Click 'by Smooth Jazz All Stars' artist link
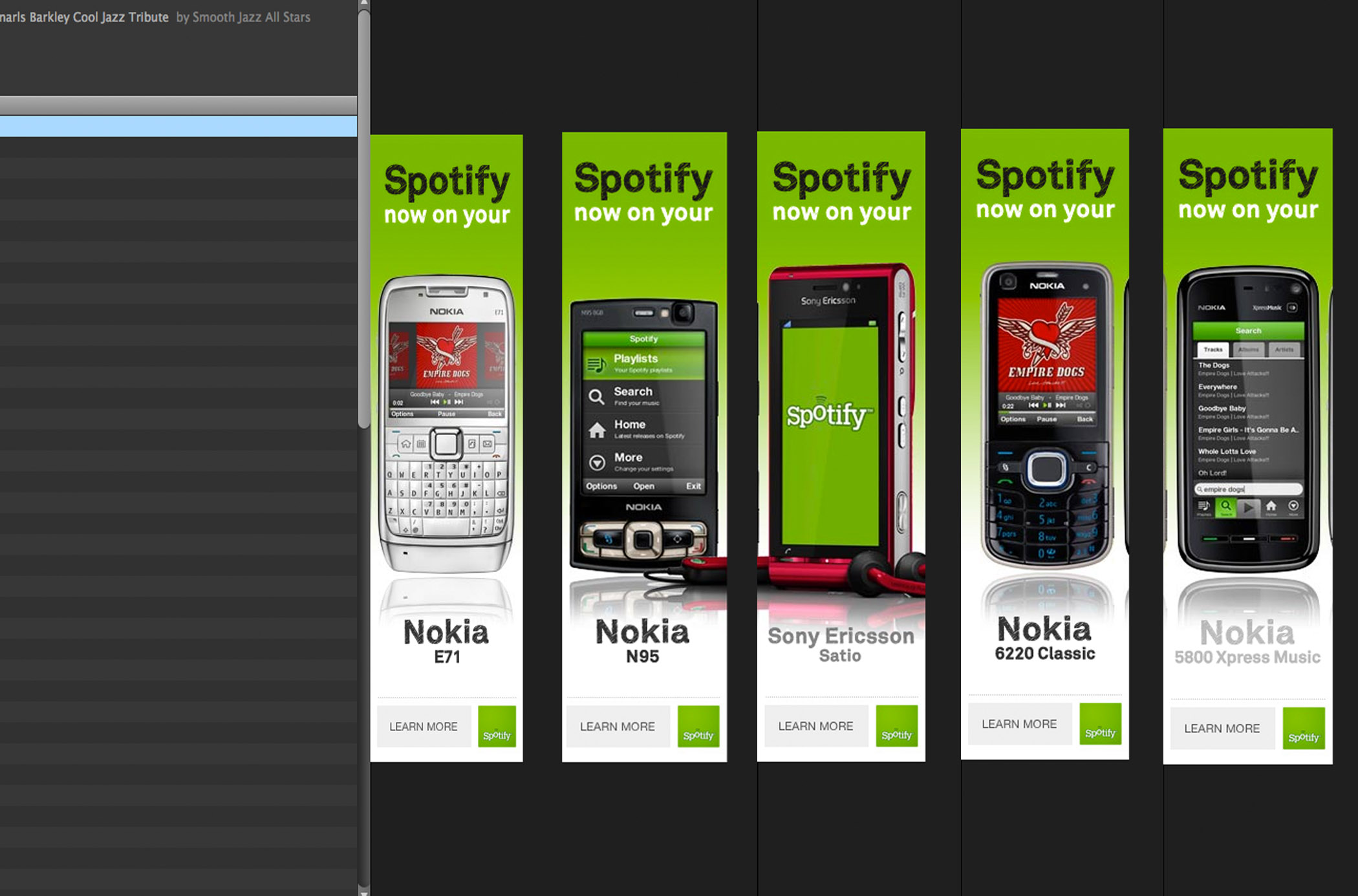The image size is (1358, 896). tap(243, 17)
